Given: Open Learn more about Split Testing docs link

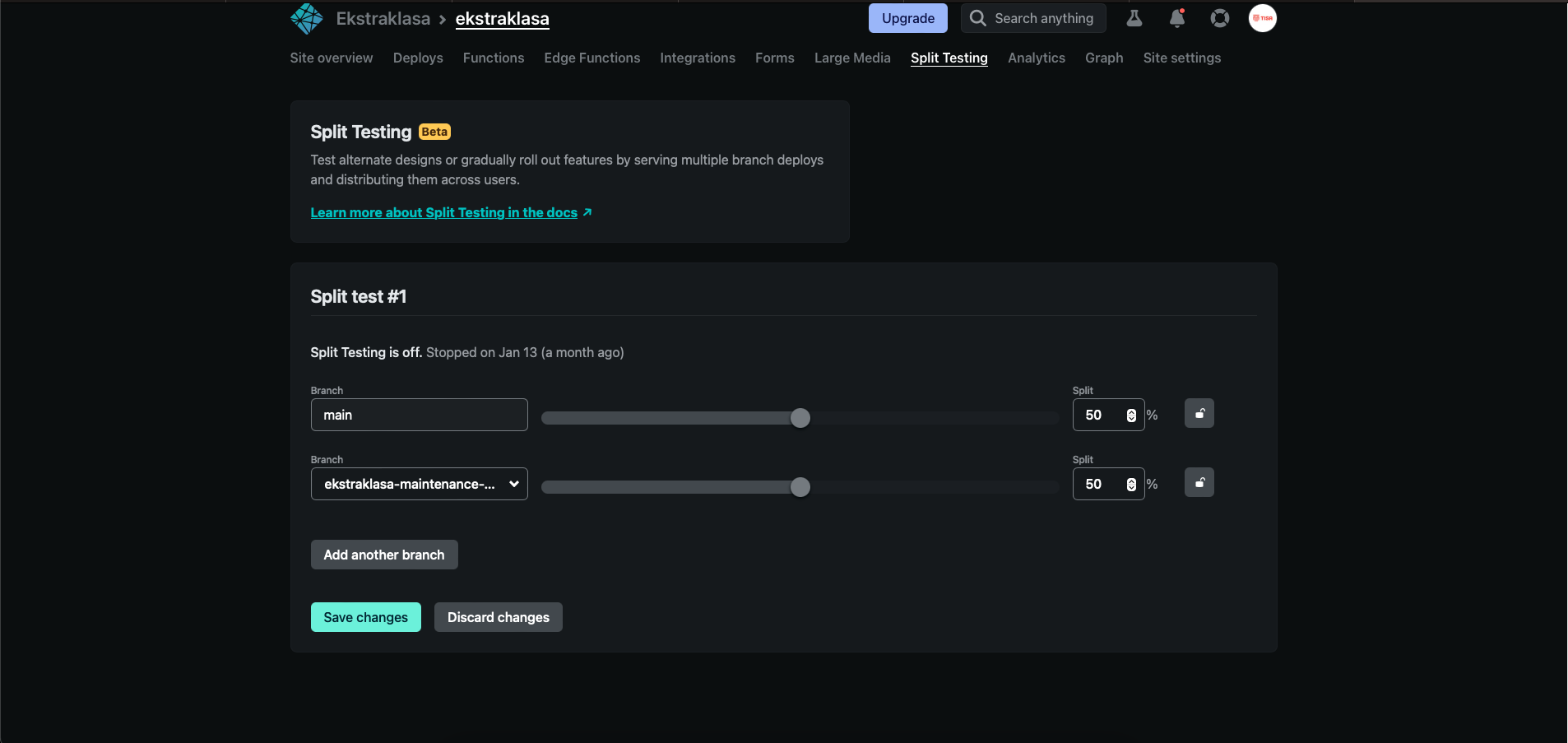Looking at the screenshot, I should (451, 212).
